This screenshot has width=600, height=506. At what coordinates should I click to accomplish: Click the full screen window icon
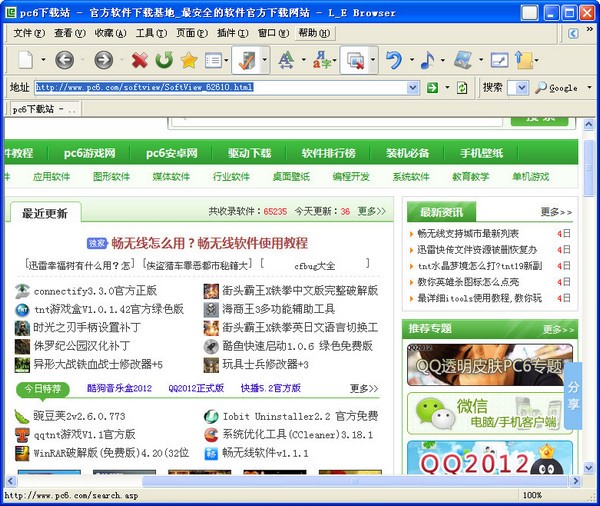pos(499,60)
